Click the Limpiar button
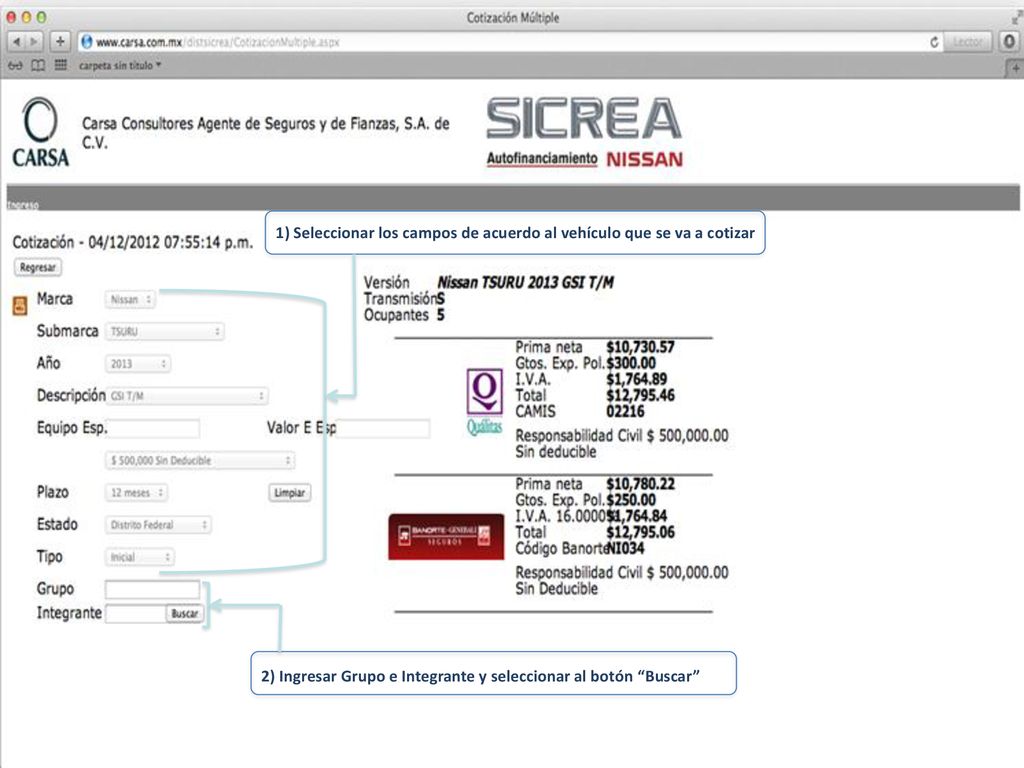Viewport: 1024px width, 768px height. tap(289, 492)
